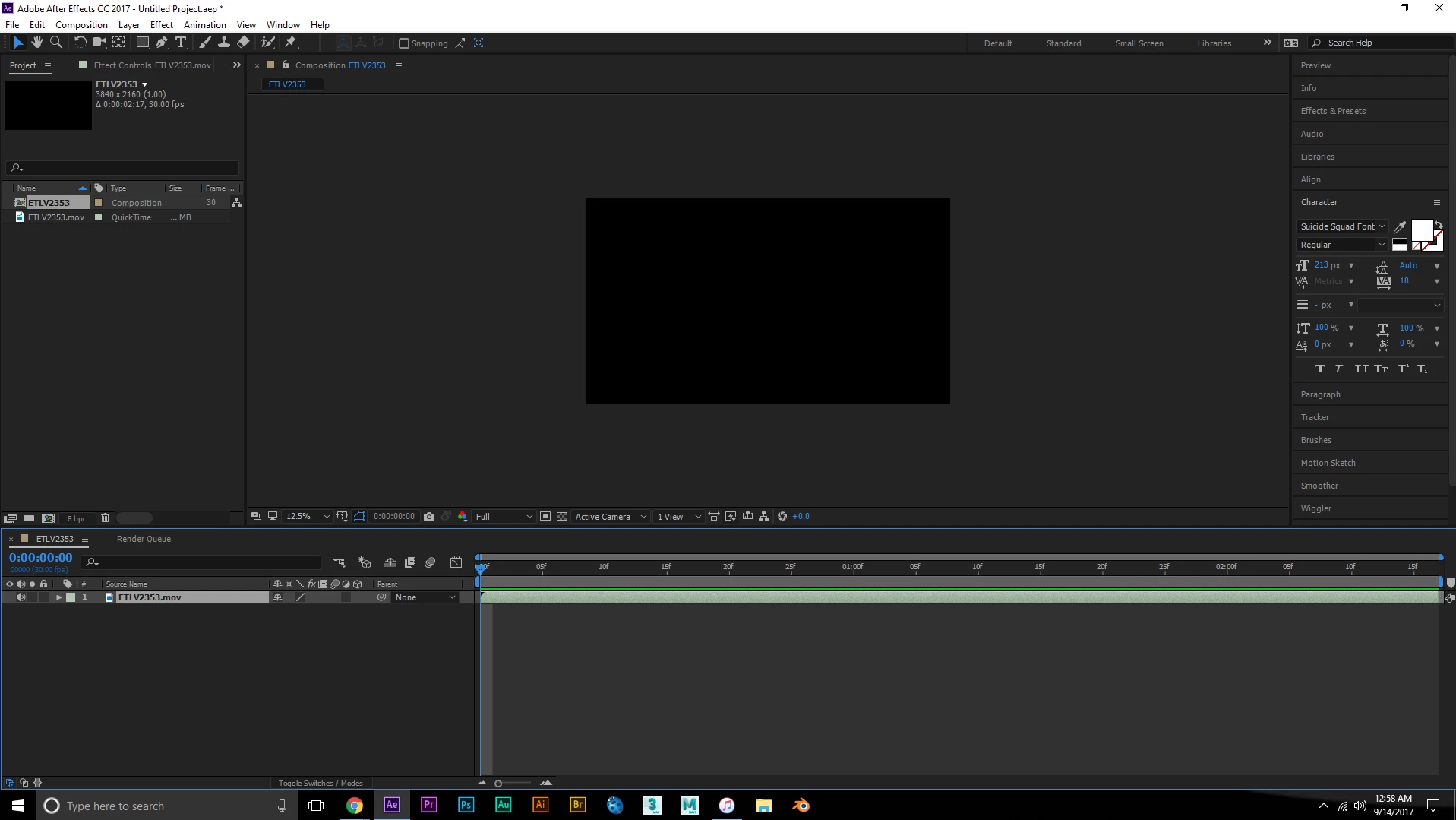Image resolution: width=1456 pixels, height=820 pixels.
Task: Switch to Effect Controls ETLV2353.mov tab
Action: click(152, 65)
